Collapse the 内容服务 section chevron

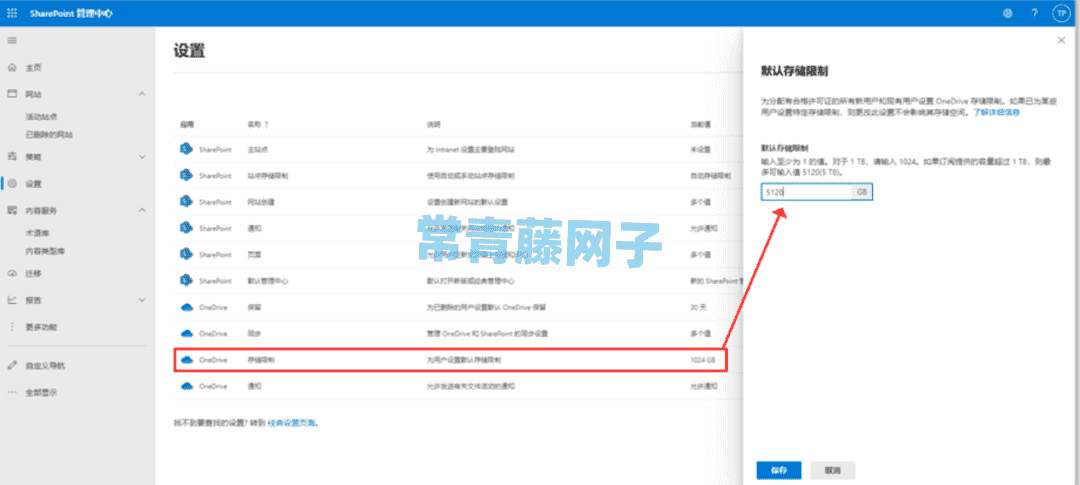coord(142,210)
